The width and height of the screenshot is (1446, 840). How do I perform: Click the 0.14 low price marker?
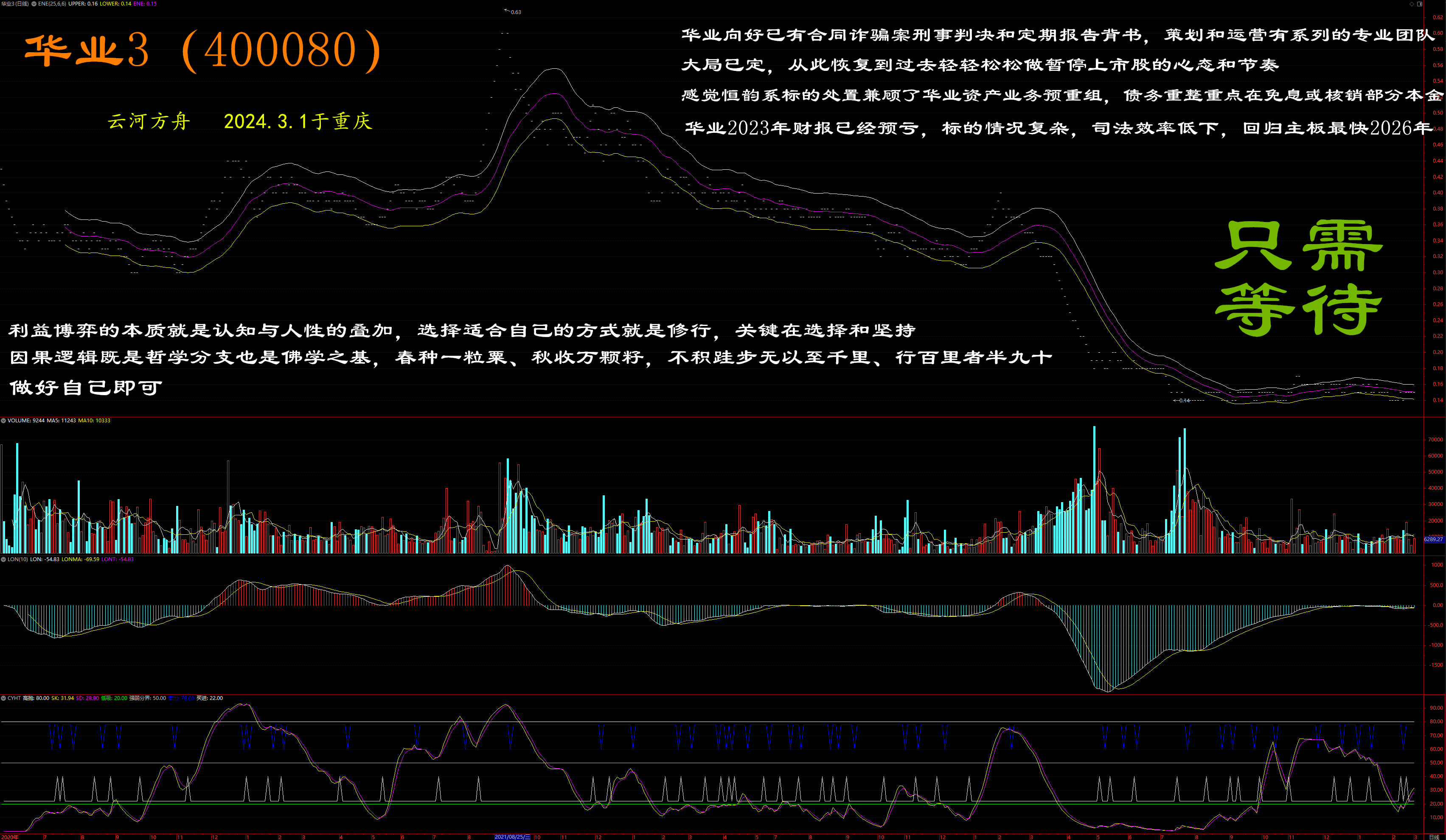tap(1182, 401)
